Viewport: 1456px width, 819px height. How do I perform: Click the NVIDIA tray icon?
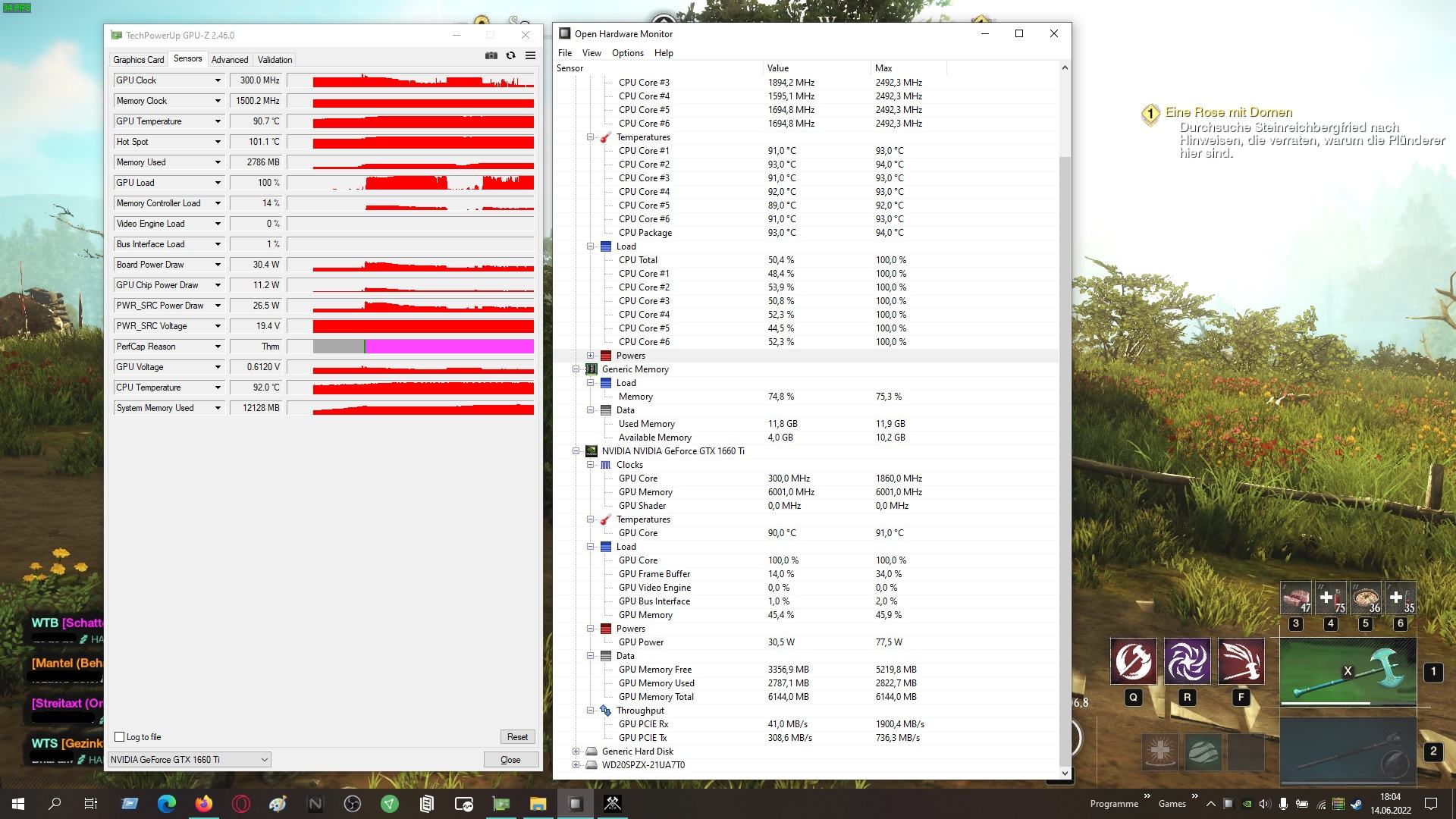pos(1247,804)
